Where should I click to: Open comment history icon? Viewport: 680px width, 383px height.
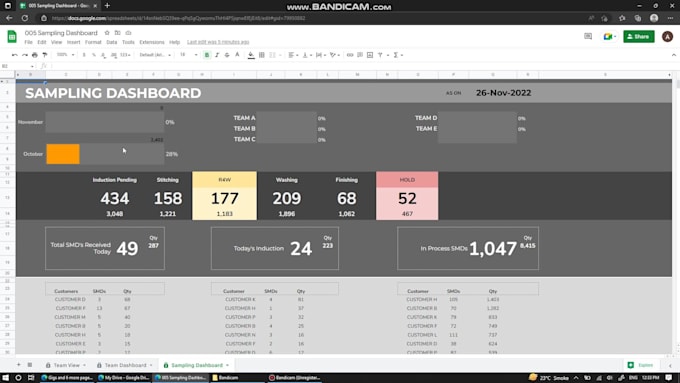click(x=588, y=36)
